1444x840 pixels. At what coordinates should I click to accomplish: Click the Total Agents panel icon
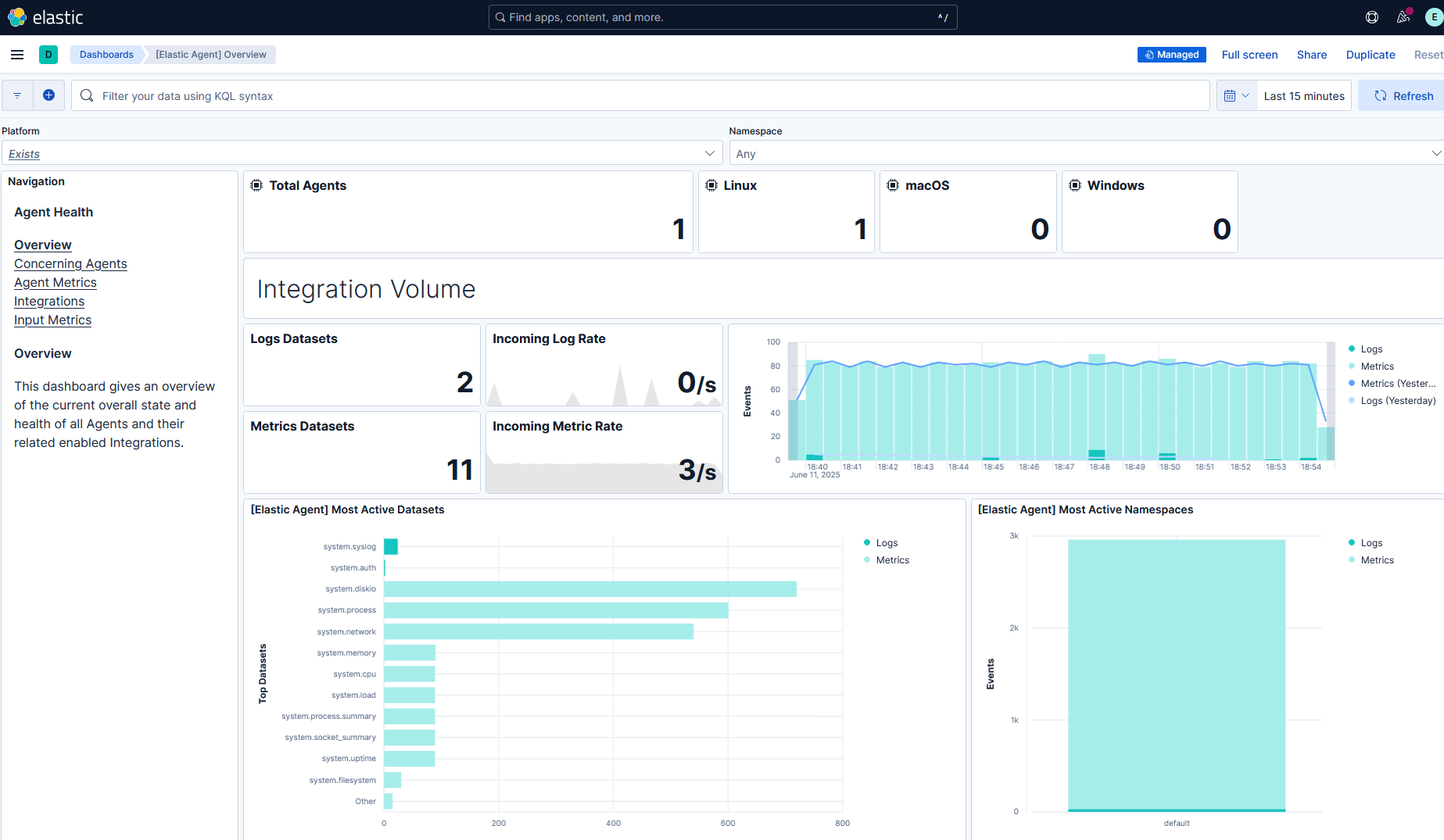[256, 185]
